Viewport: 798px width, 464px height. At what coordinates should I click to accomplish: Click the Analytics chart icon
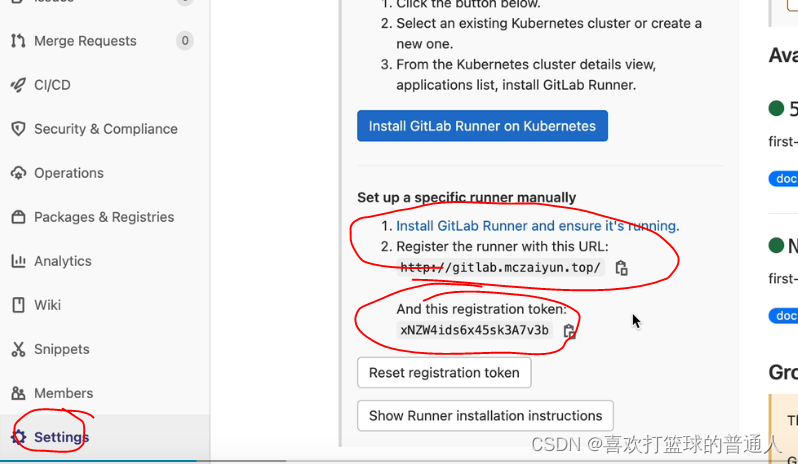pyautogui.click(x=18, y=261)
